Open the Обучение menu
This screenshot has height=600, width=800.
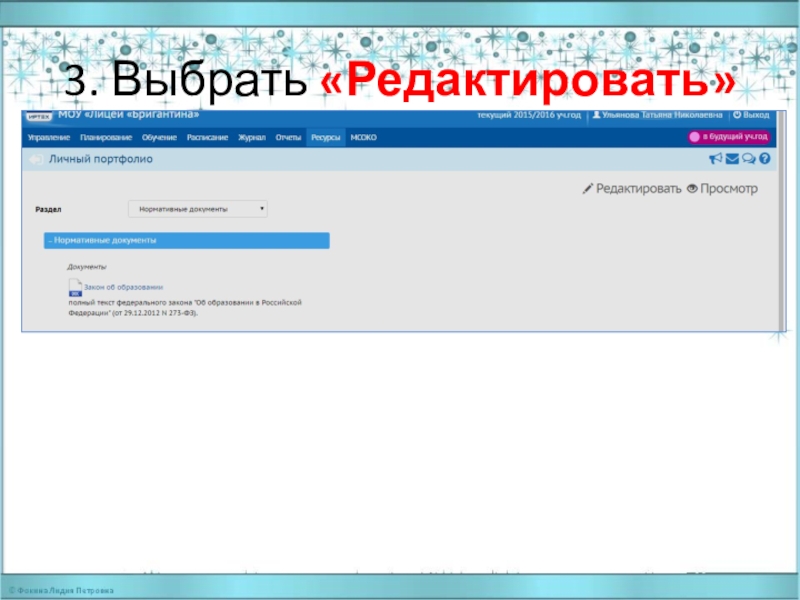(x=159, y=137)
